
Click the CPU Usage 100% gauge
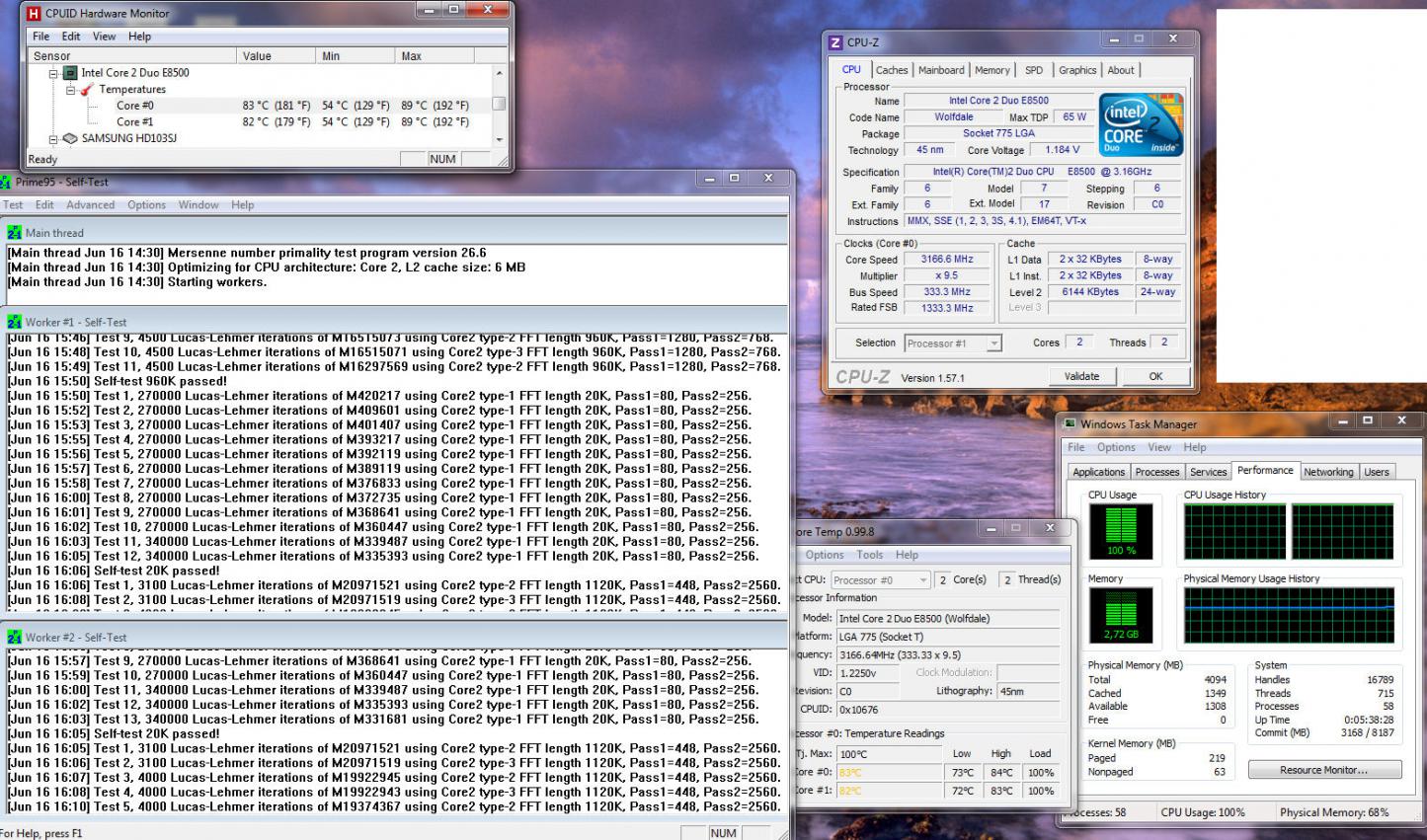[1121, 531]
